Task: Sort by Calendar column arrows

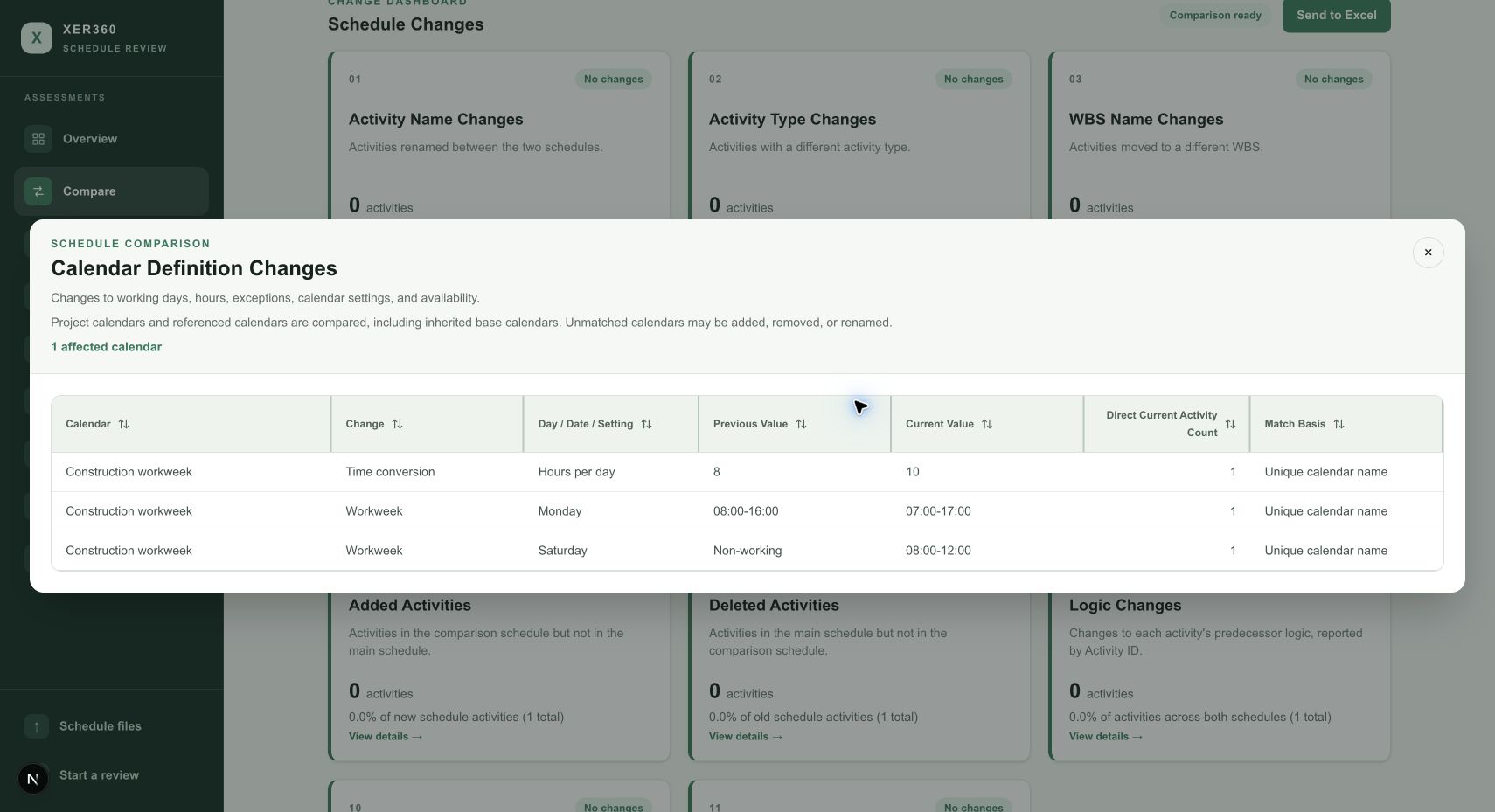Action: (123, 424)
